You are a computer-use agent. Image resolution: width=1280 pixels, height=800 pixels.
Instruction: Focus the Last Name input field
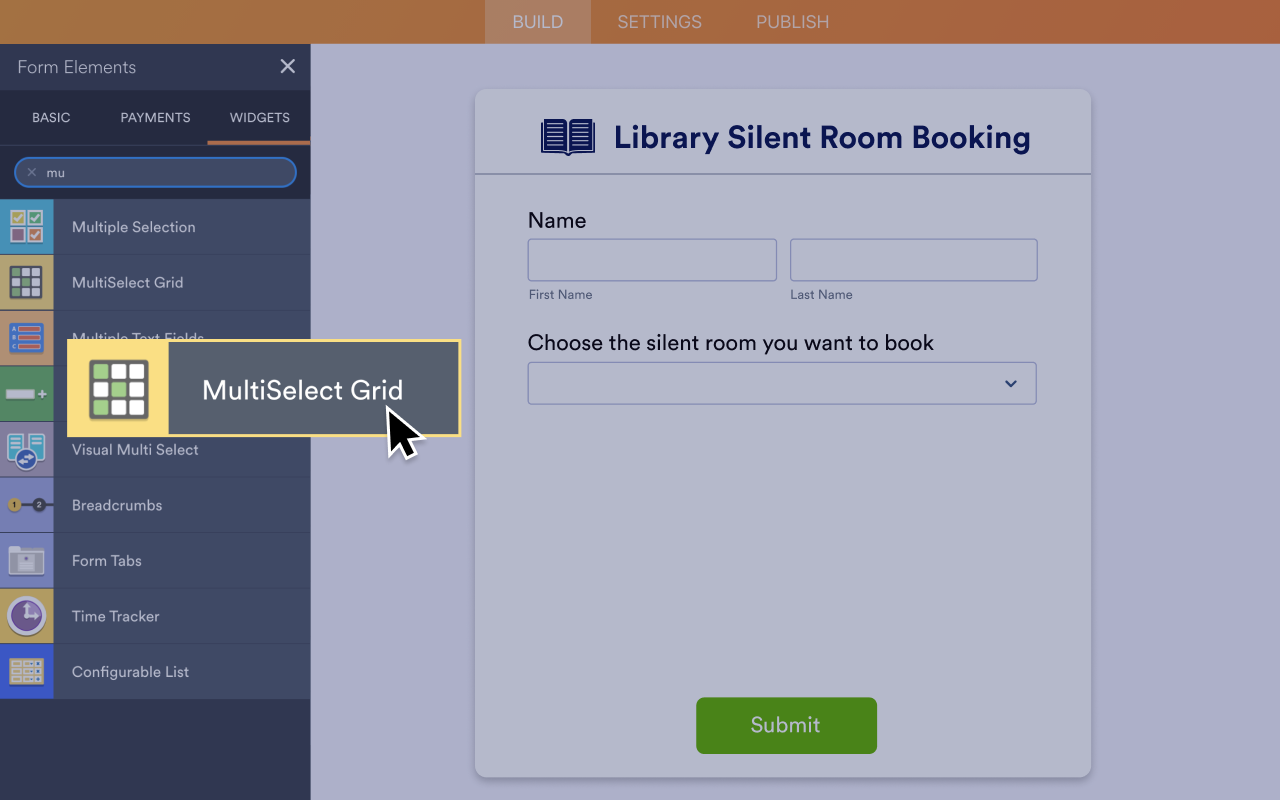click(x=914, y=260)
